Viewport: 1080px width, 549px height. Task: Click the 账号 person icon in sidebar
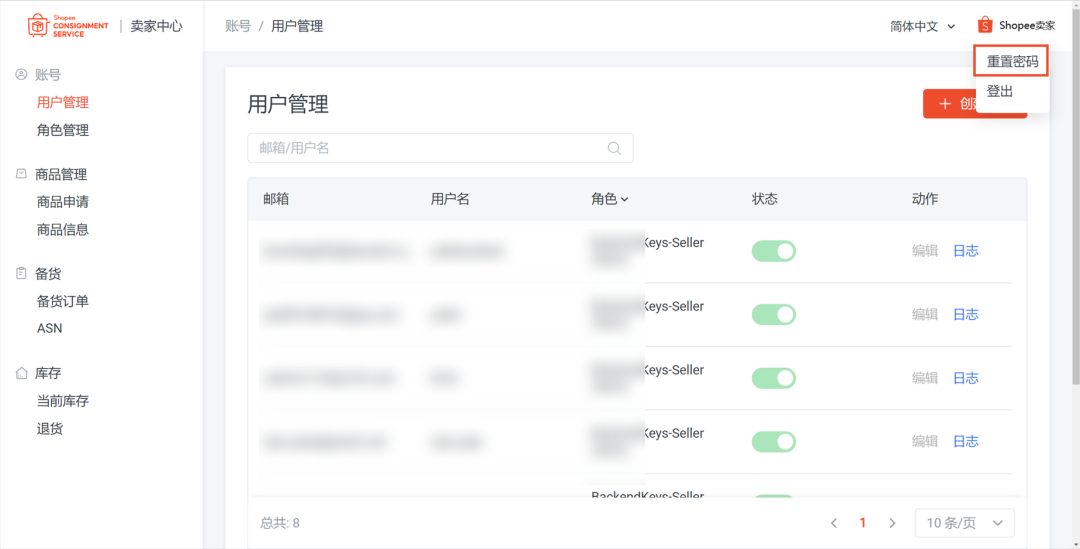21,74
